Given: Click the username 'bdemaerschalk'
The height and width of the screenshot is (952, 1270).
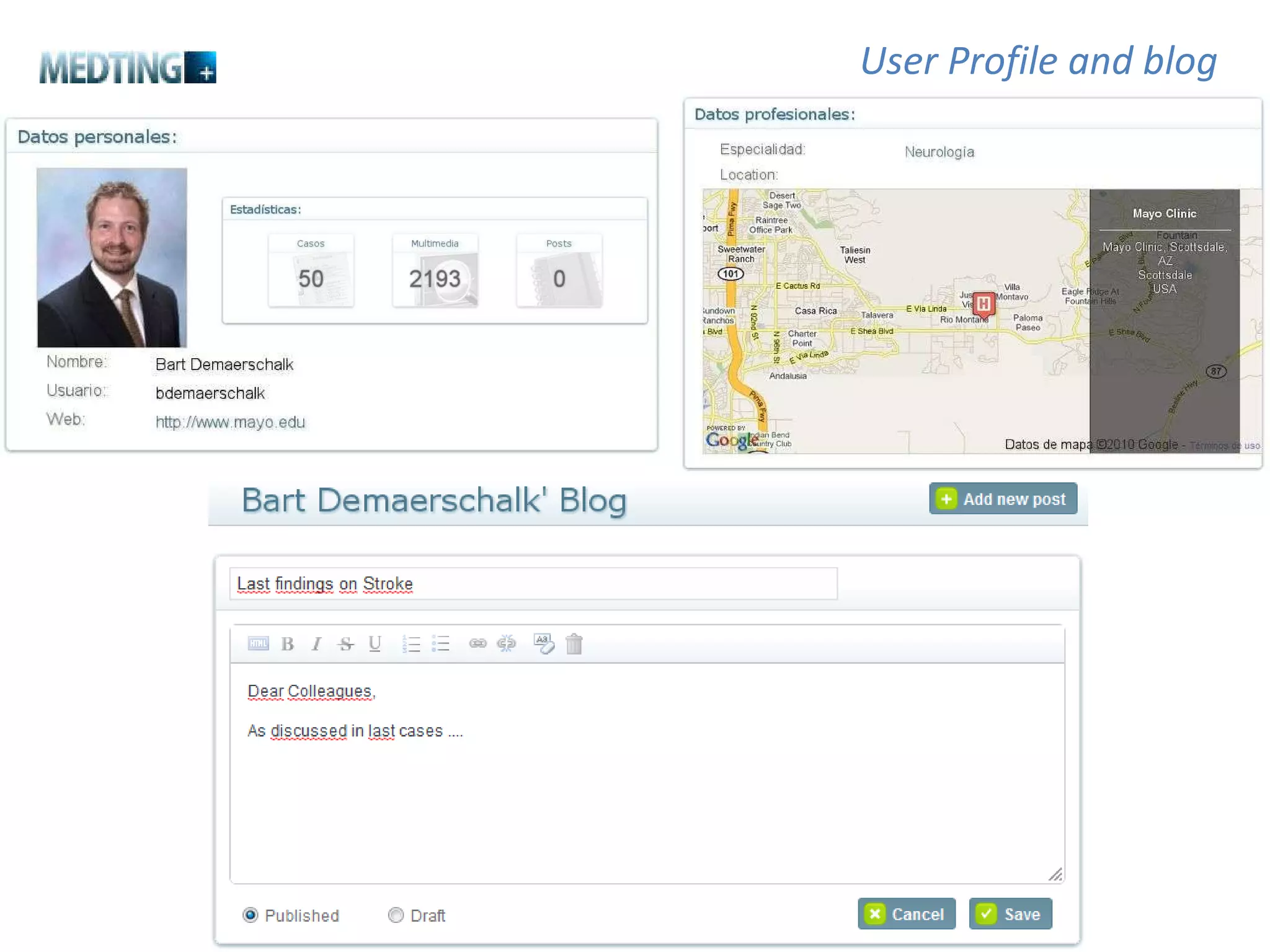Looking at the screenshot, I should (x=210, y=393).
